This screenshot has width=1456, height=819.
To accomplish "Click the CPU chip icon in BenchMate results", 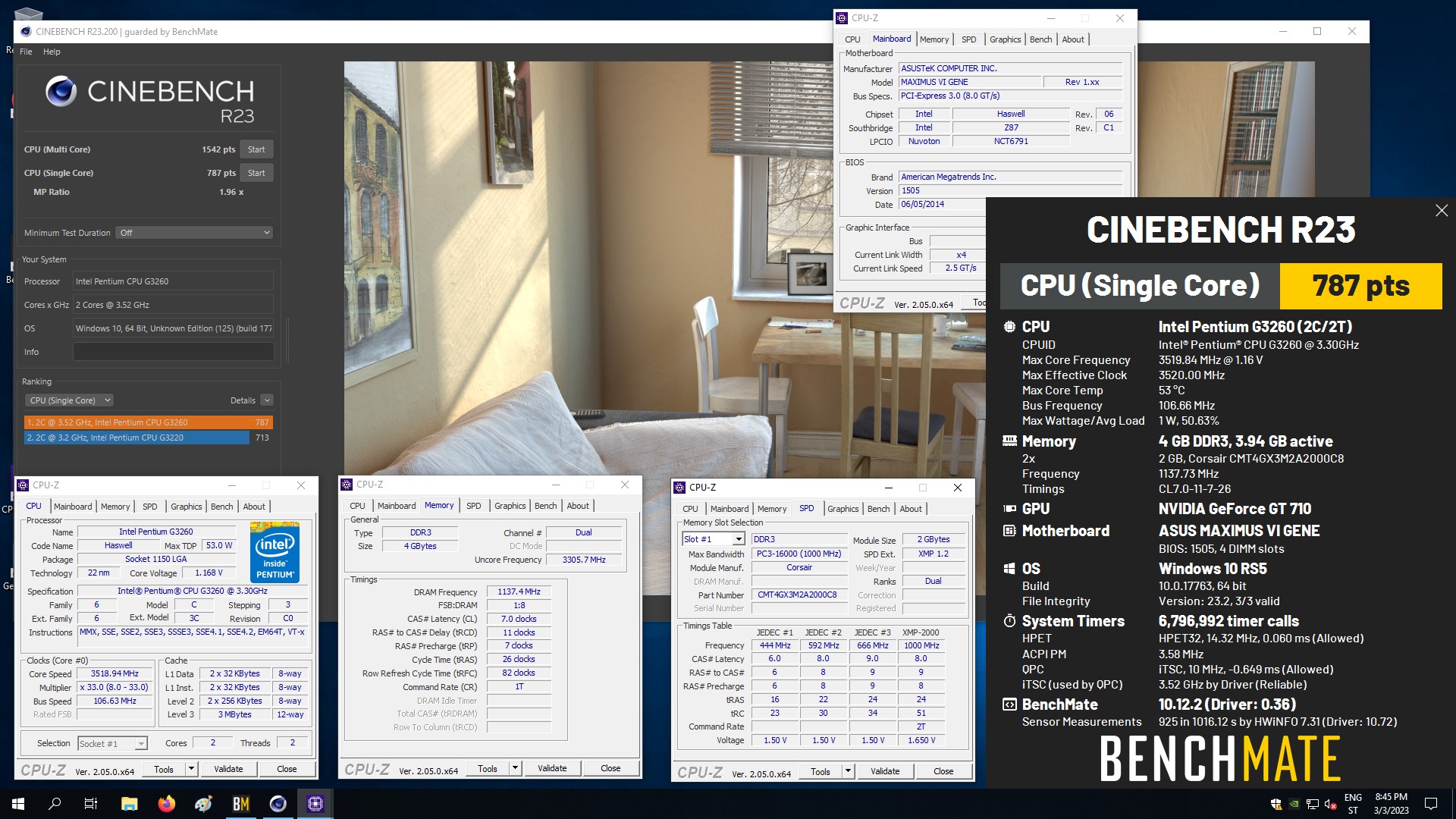I will 1009,327.
